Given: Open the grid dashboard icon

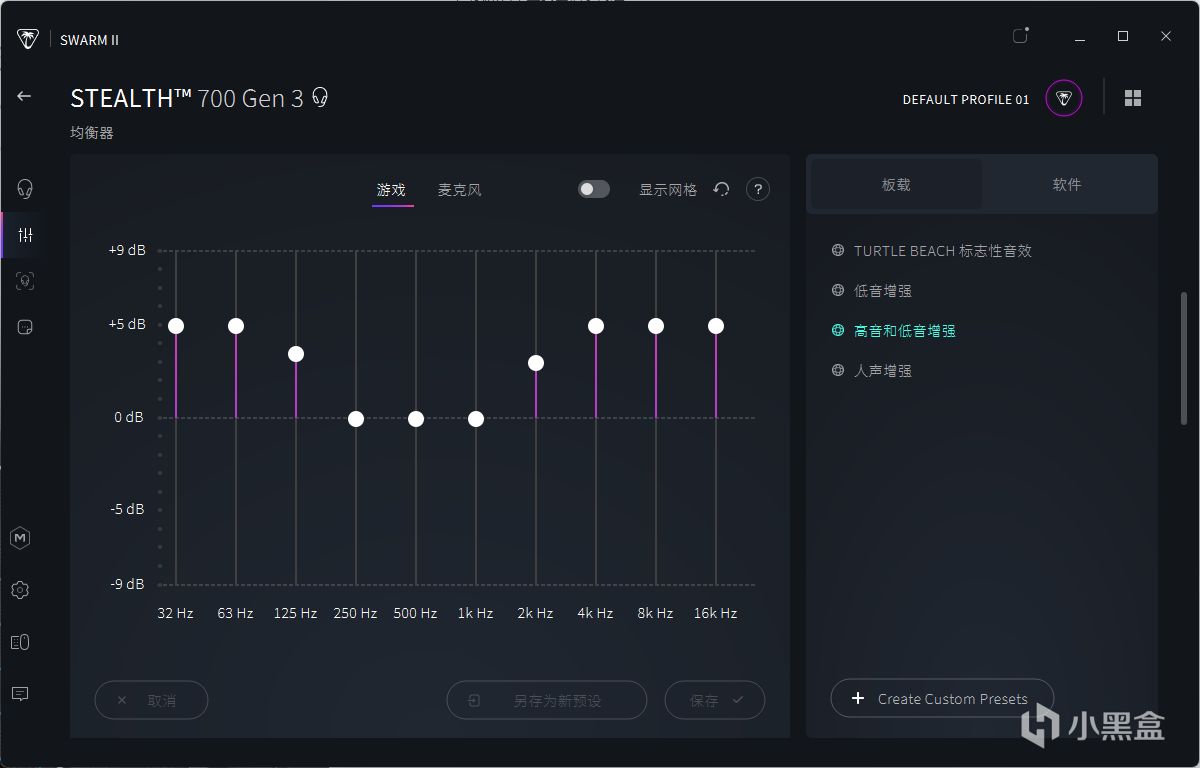Looking at the screenshot, I should [1133, 98].
